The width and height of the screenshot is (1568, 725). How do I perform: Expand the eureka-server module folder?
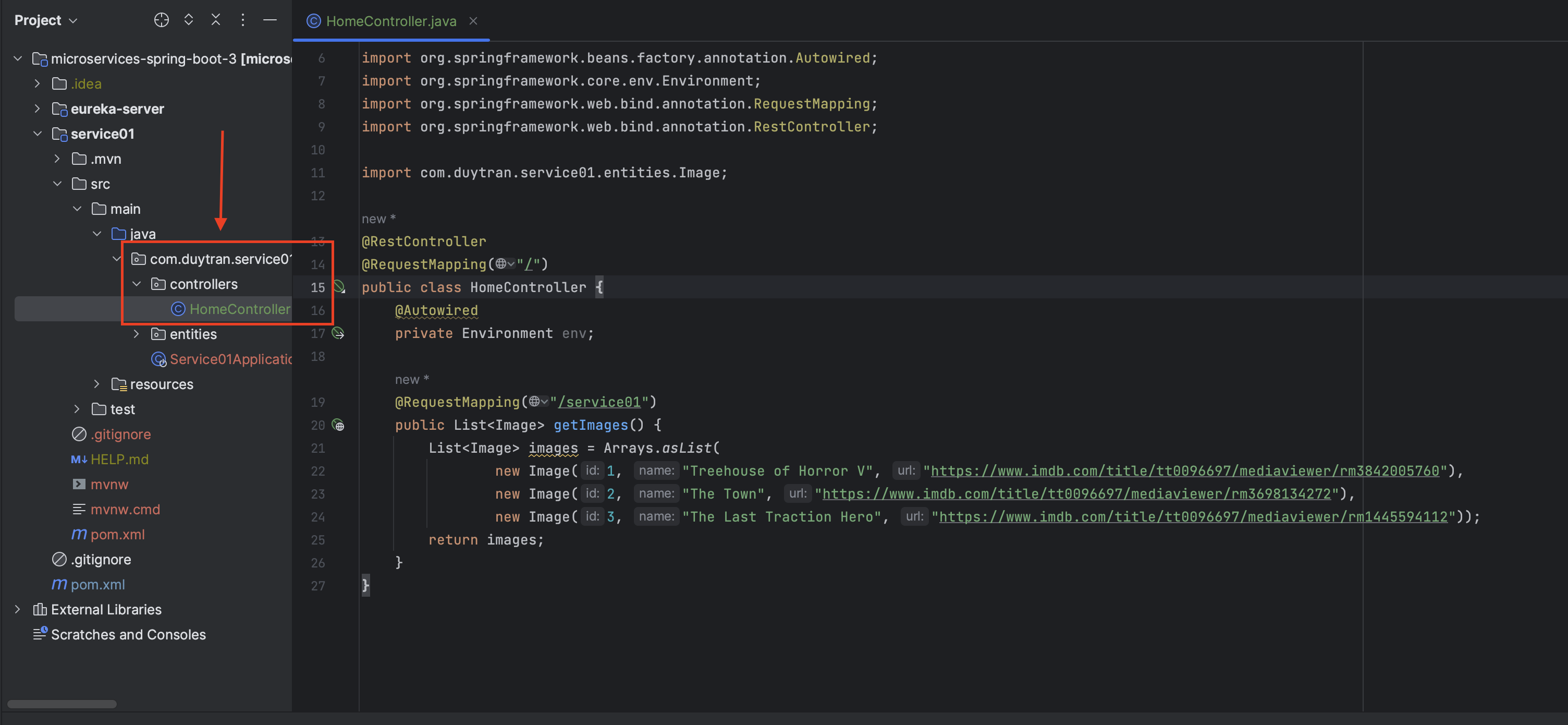tap(37, 108)
